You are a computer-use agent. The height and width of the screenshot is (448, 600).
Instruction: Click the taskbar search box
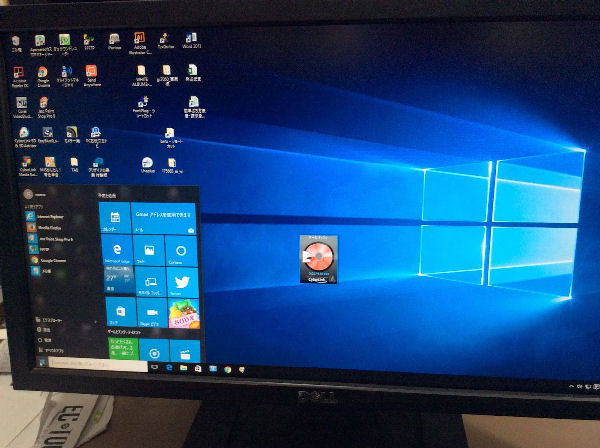point(98,365)
